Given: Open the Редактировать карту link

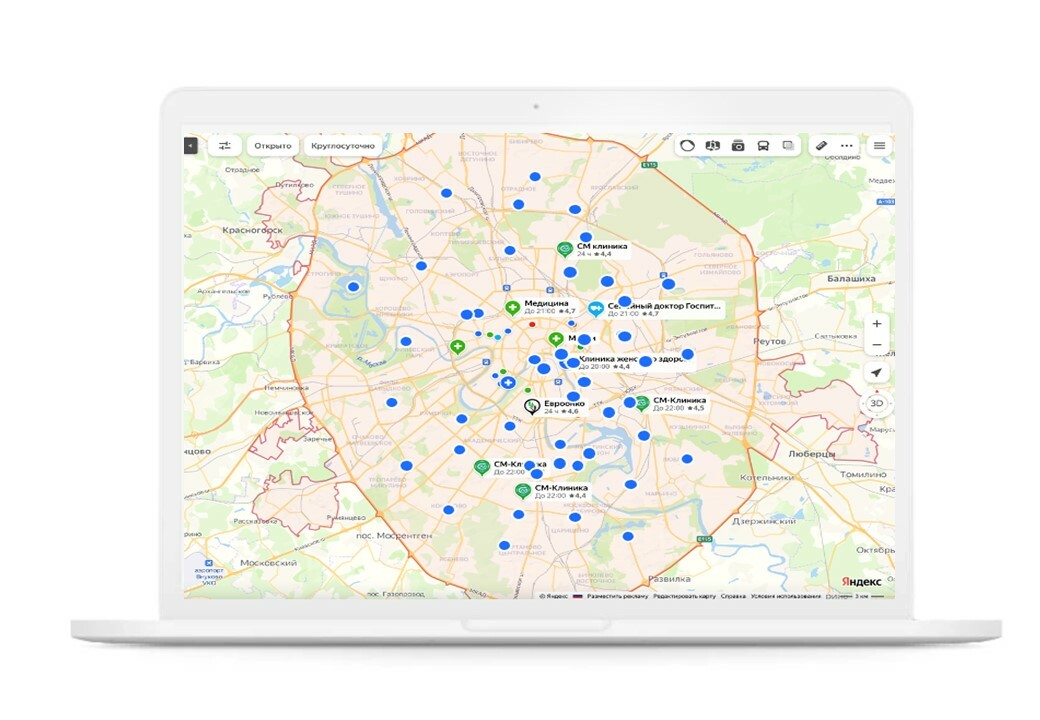Looking at the screenshot, I should coord(684,596).
